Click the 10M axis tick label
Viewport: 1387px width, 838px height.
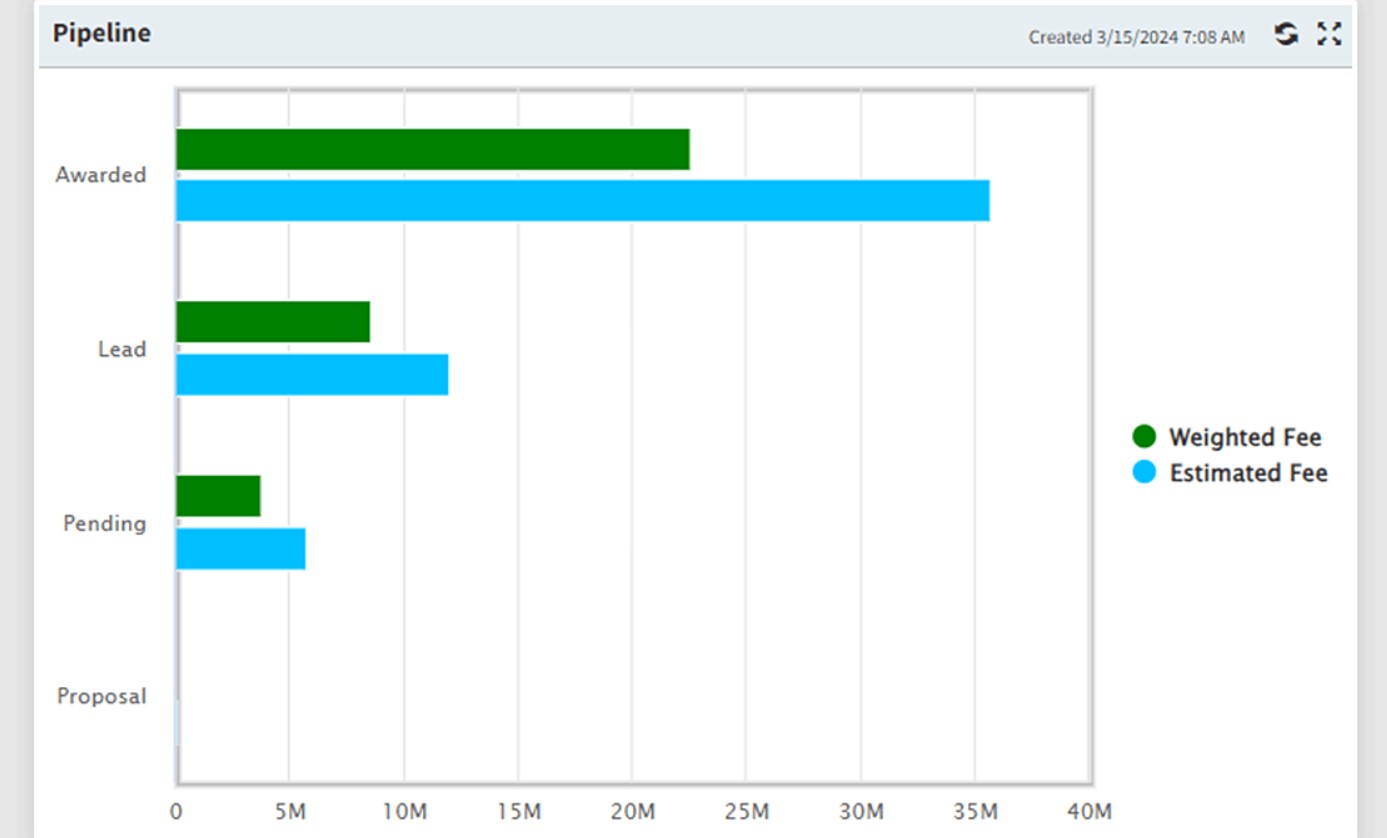[404, 811]
